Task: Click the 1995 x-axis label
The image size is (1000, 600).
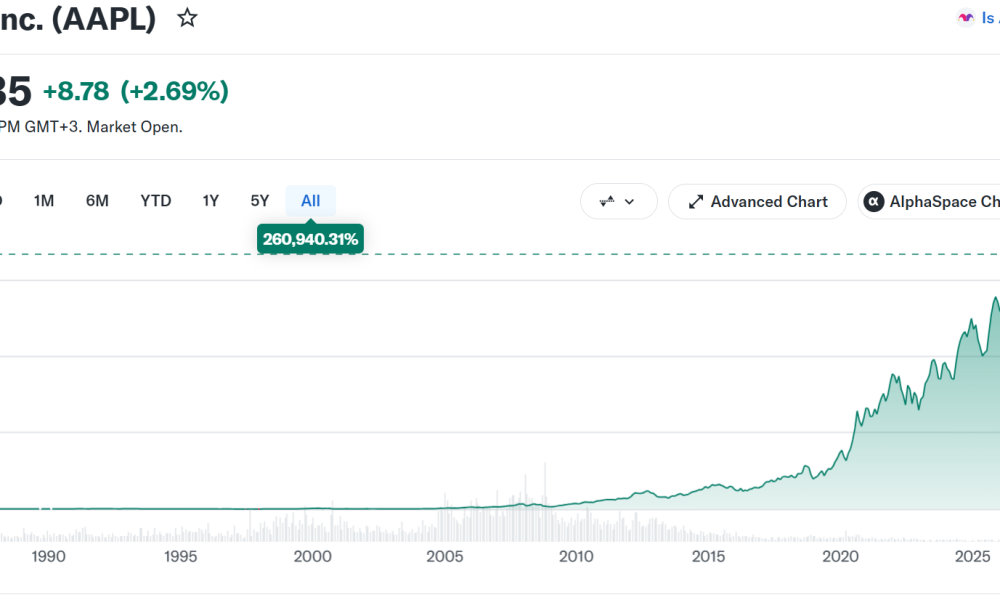Action: tap(180, 557)
